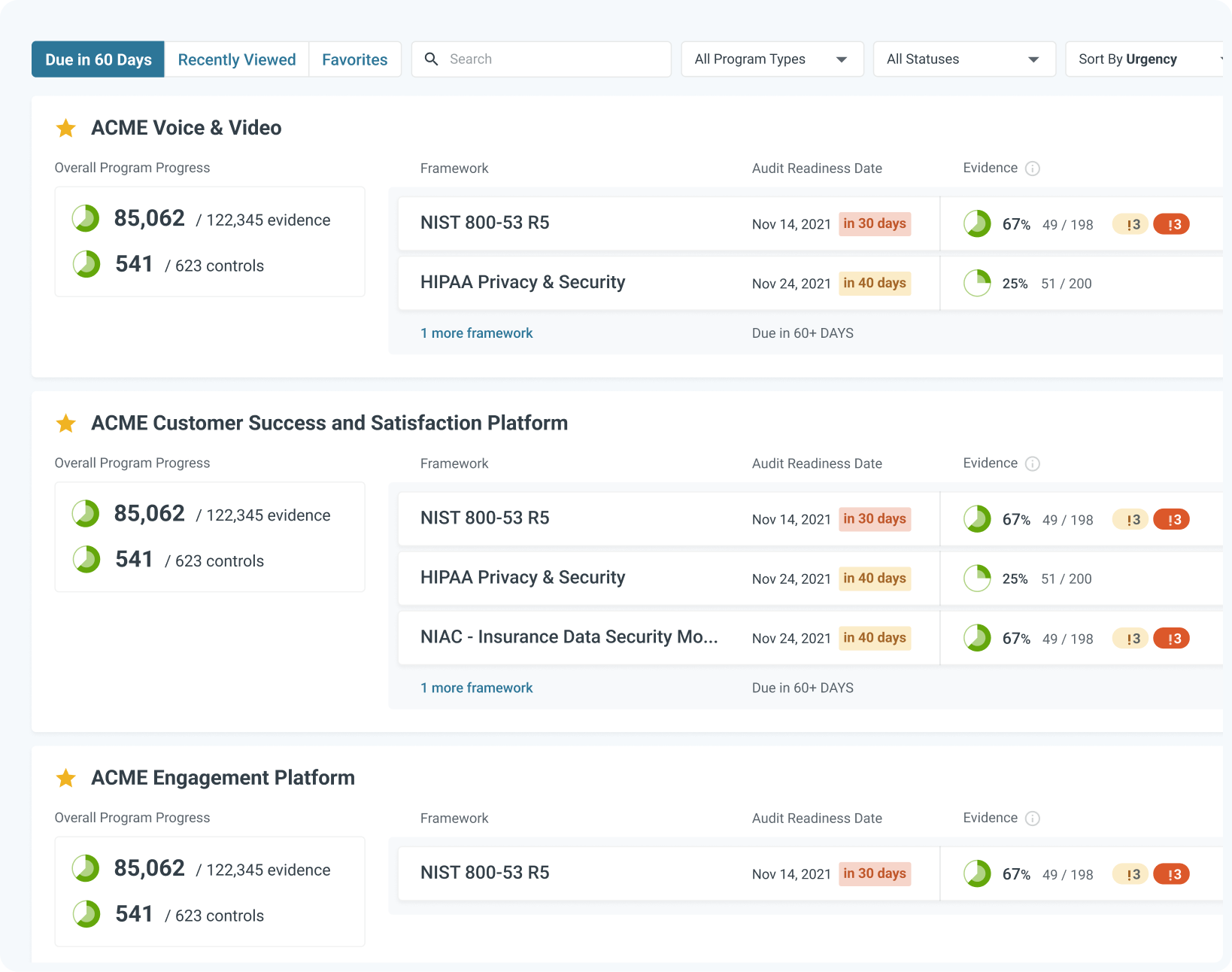Open HIPAA Privacy & Security in Customer Success Platform

523,577
